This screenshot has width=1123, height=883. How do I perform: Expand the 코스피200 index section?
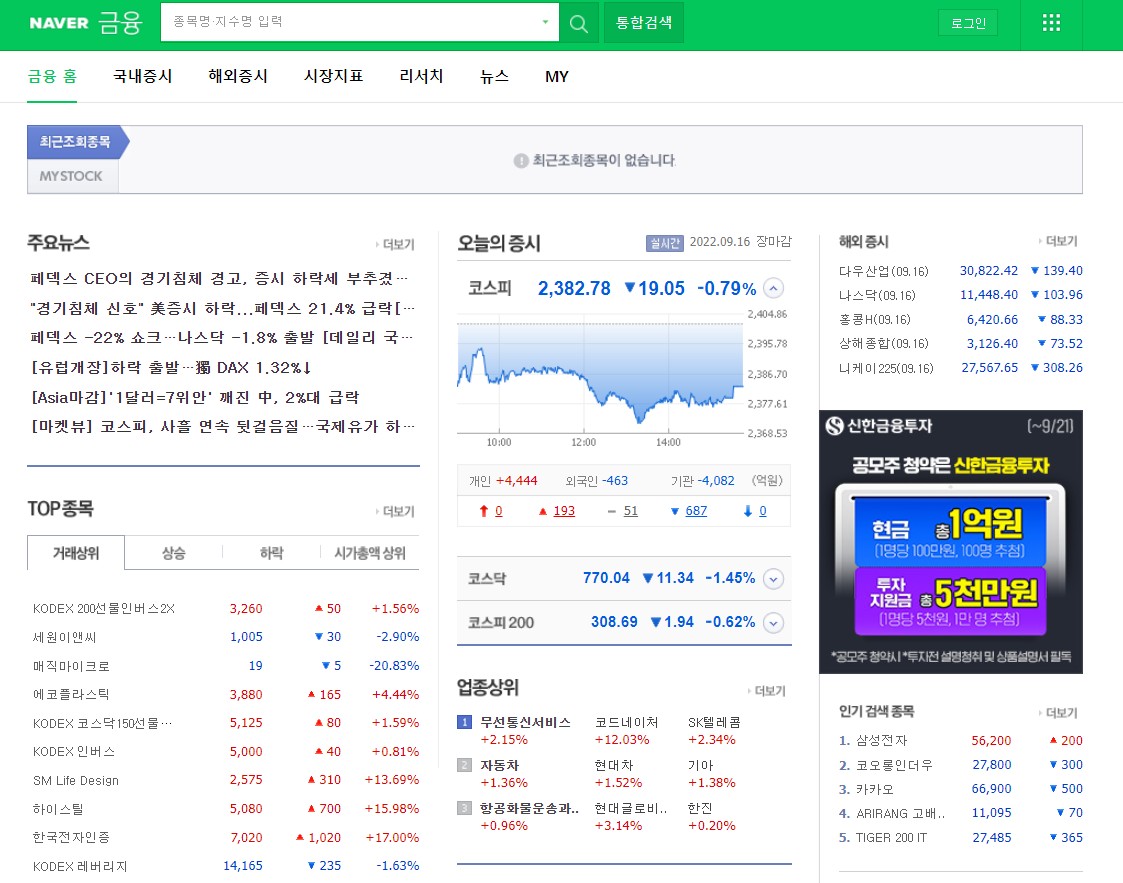tap(773, 623)
